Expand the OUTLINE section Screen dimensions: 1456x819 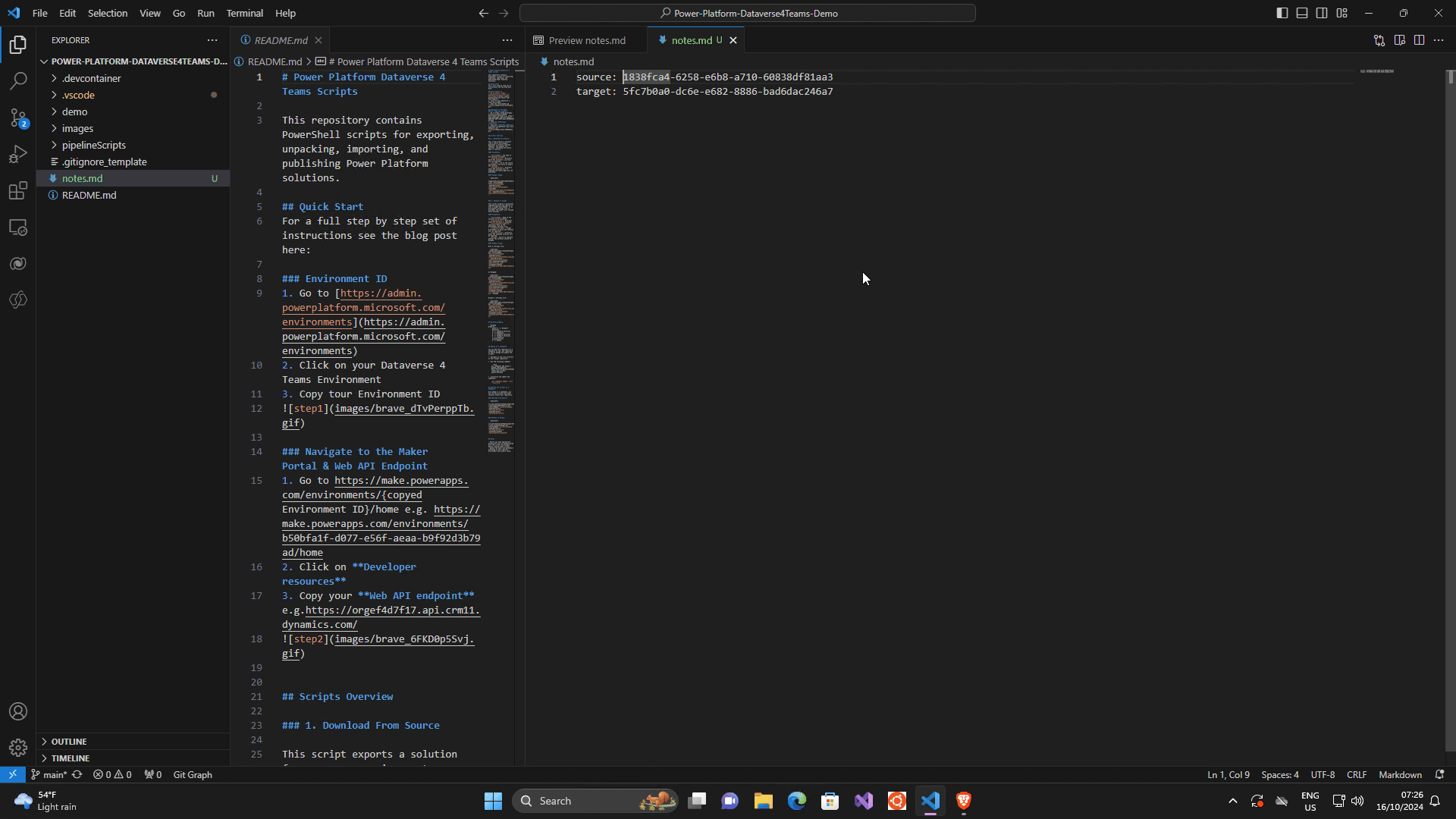pos(68,741)
